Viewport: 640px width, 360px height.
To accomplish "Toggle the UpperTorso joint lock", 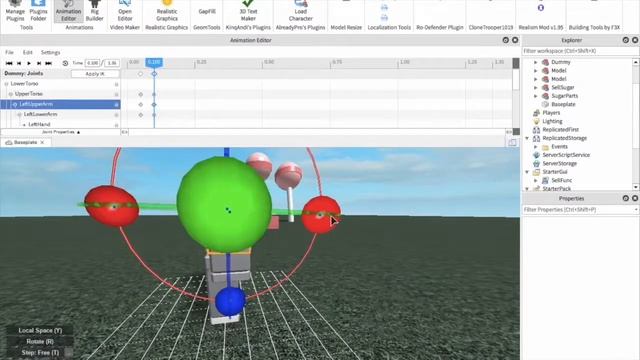I will [x=116, y=94].
